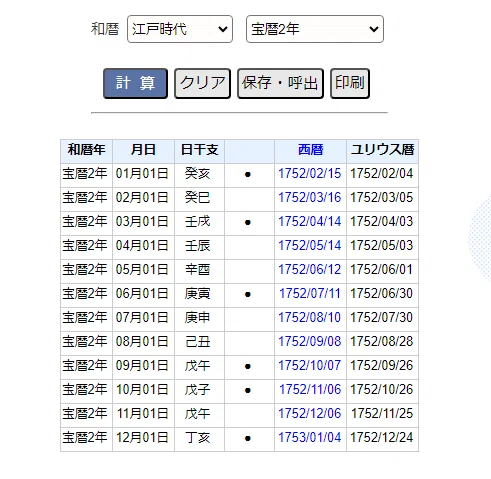Screen dimensions: 491x479
Task: Open the 1752/03/16 date link
Action: pyautogui.click(x=310, y=198)
